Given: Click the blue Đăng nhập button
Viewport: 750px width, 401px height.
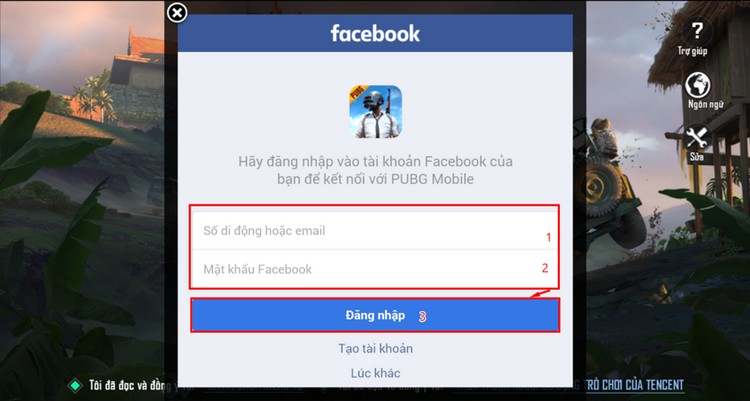Looking at the screenshot, I should 375,315.
